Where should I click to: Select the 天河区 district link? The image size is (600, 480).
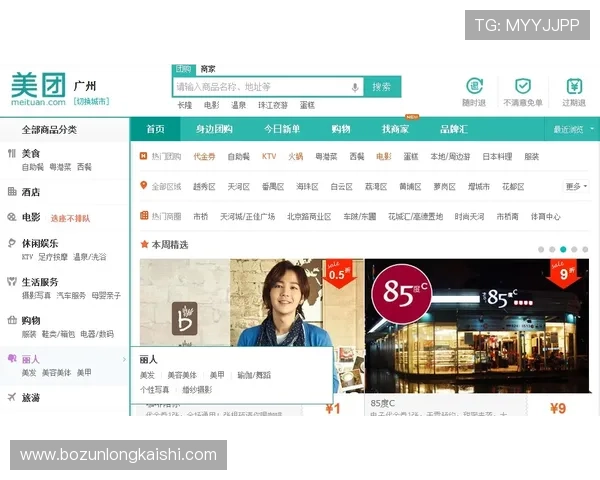click(x=238, y=186)
